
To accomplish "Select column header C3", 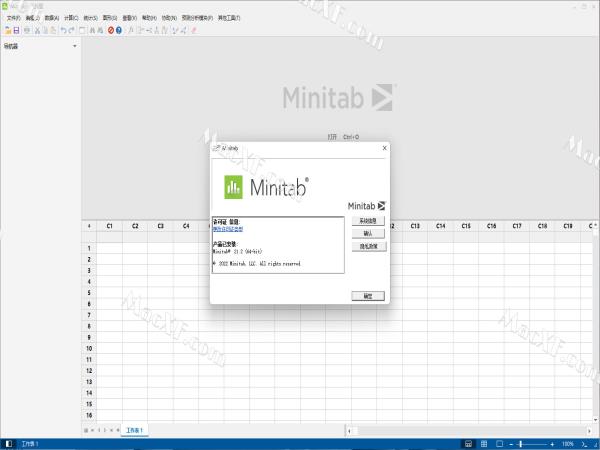I will [160, 226].
